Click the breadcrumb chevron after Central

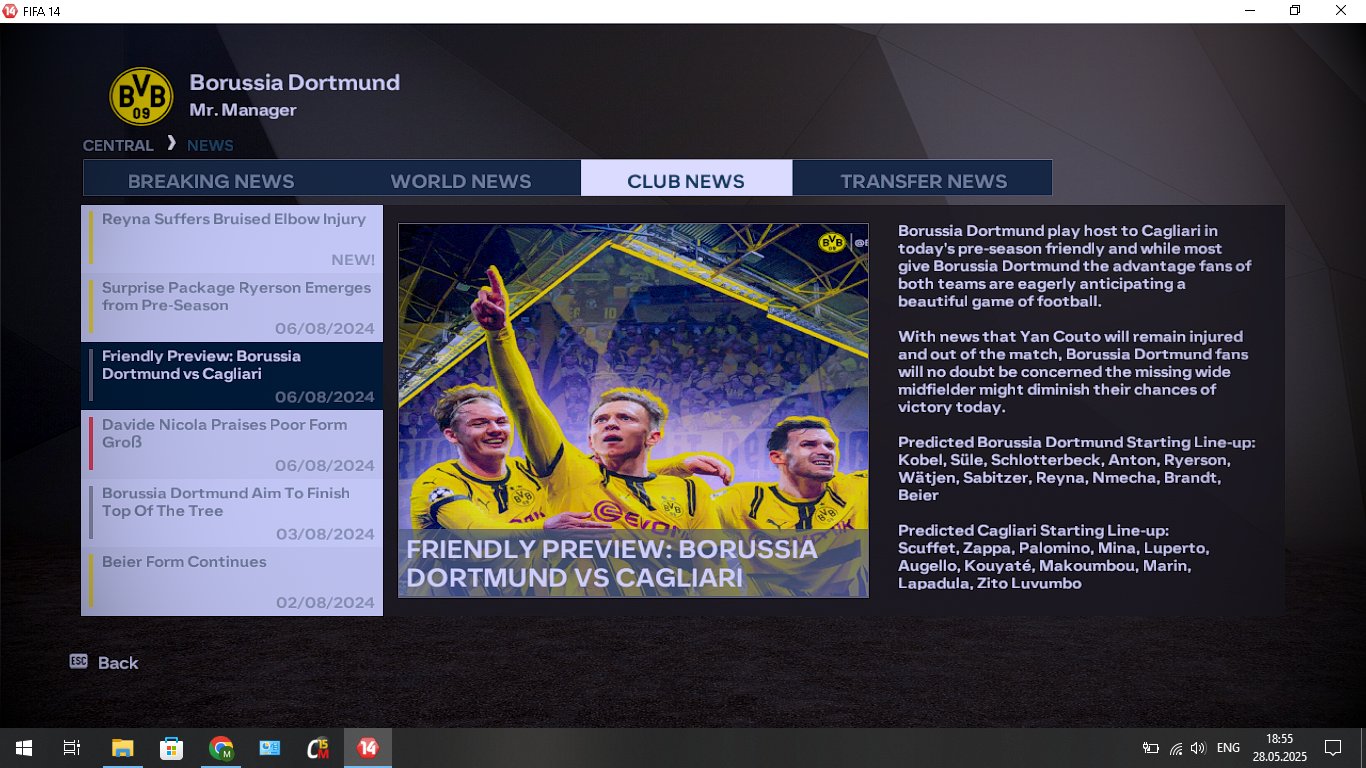point(171,143)
